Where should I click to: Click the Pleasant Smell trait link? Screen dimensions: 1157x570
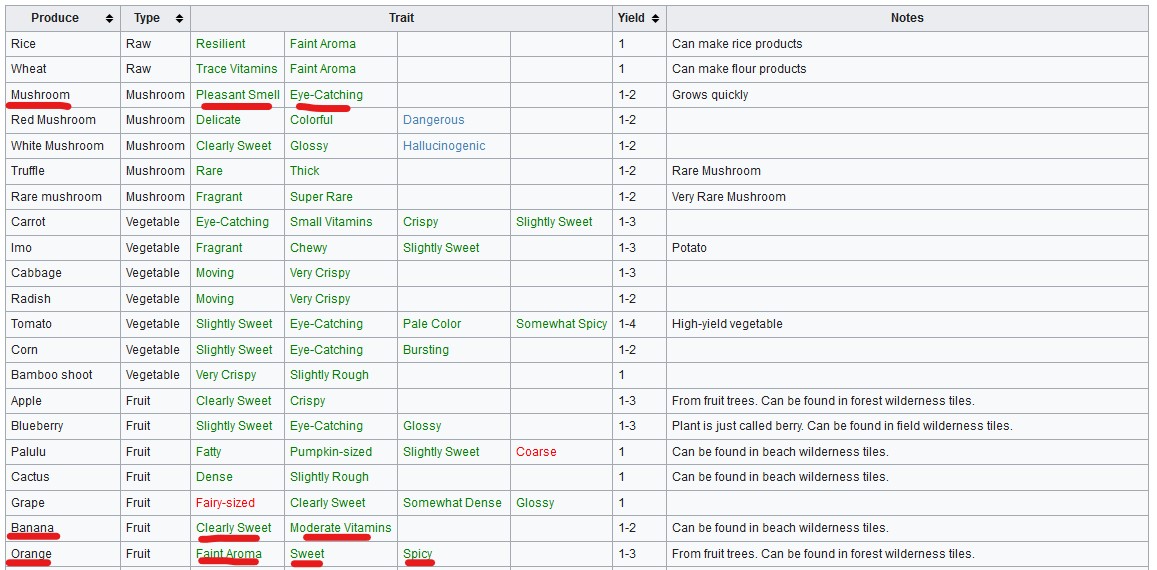click(237, 95)
